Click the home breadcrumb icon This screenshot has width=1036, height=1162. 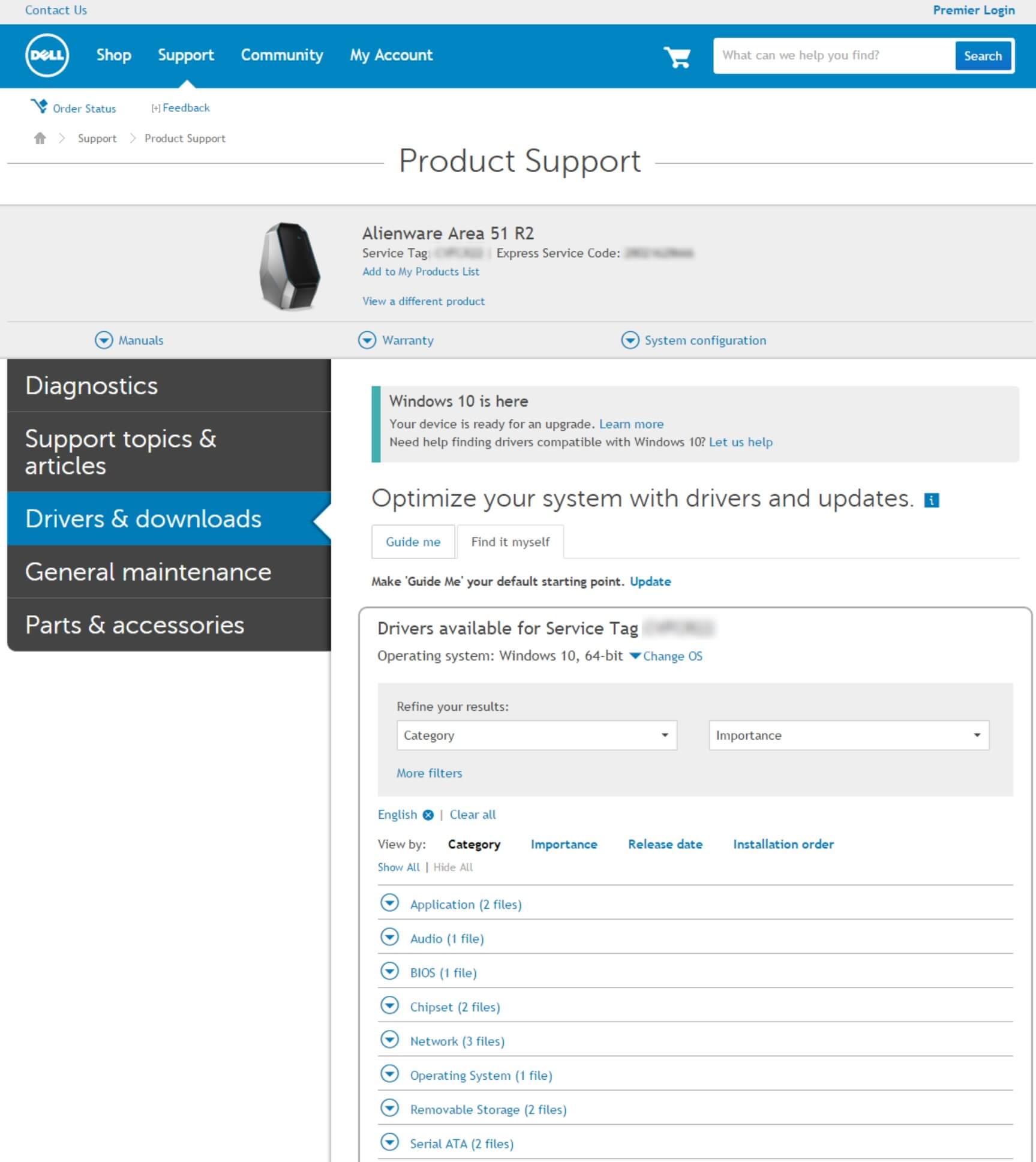point(40,139)
